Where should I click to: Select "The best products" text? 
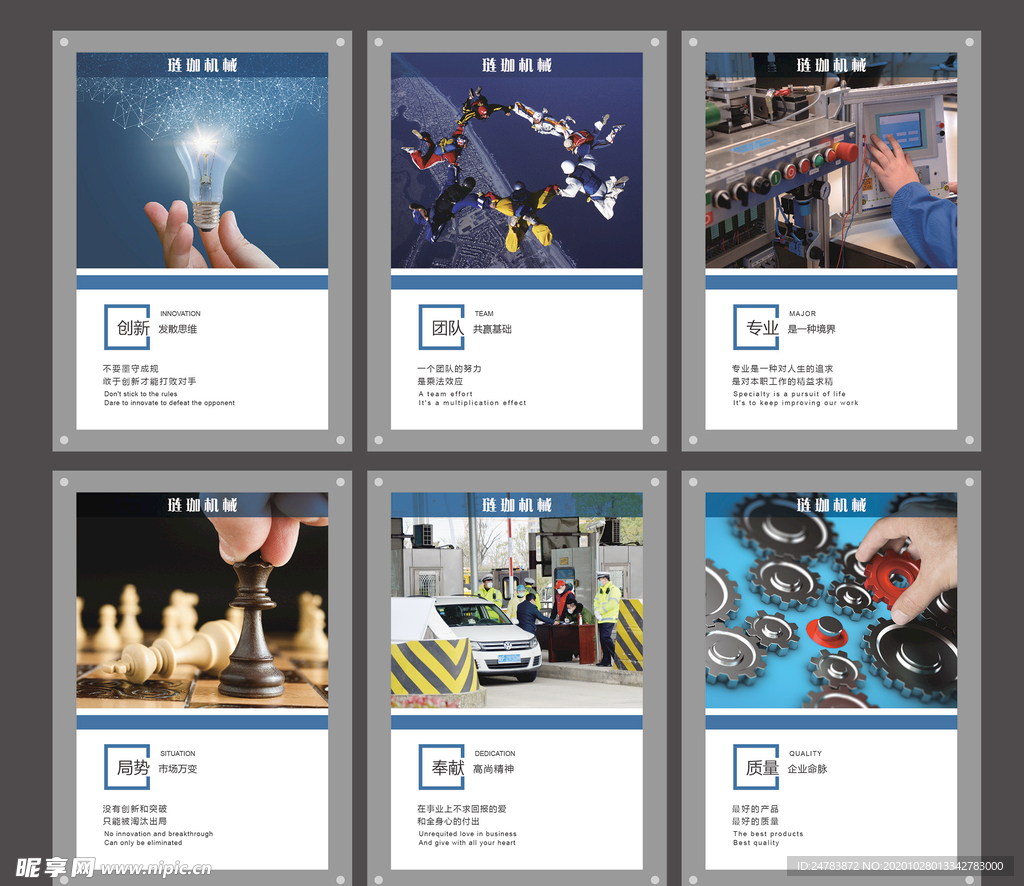tap(768, 834)
